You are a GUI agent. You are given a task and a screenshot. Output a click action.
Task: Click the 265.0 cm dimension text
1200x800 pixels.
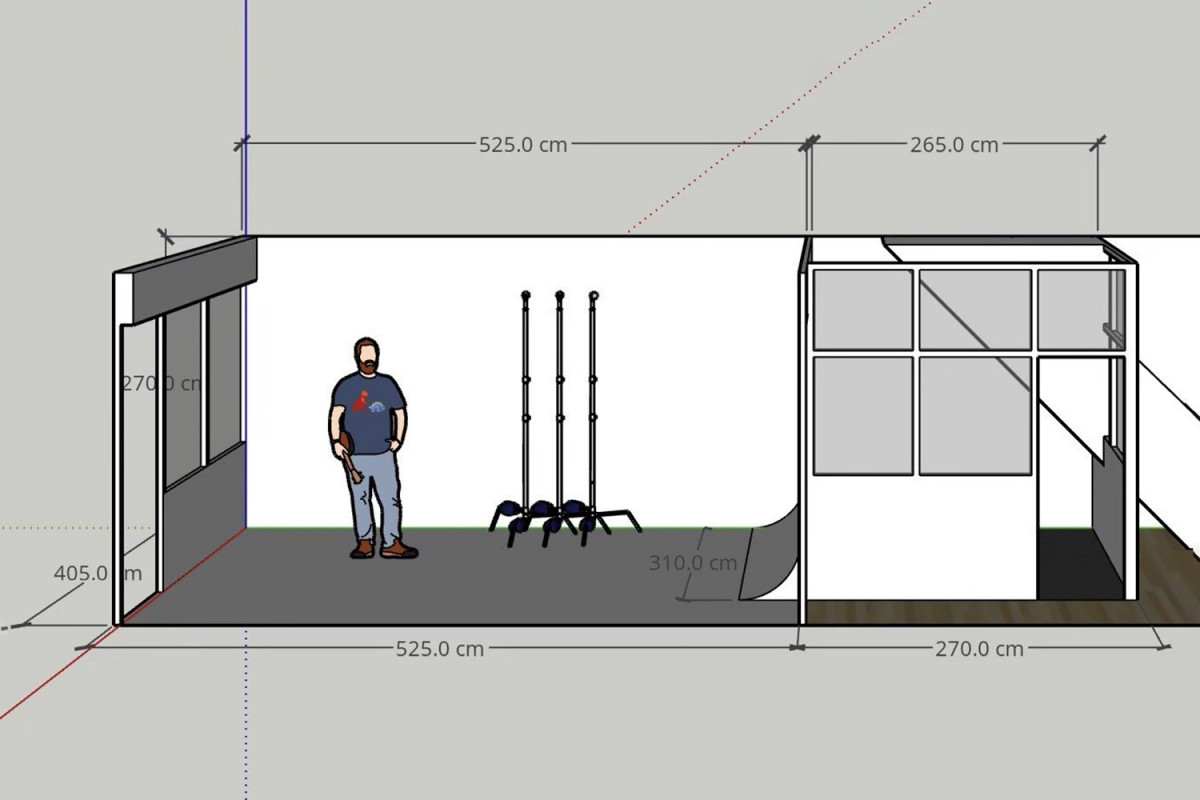[x=954, y=144]
